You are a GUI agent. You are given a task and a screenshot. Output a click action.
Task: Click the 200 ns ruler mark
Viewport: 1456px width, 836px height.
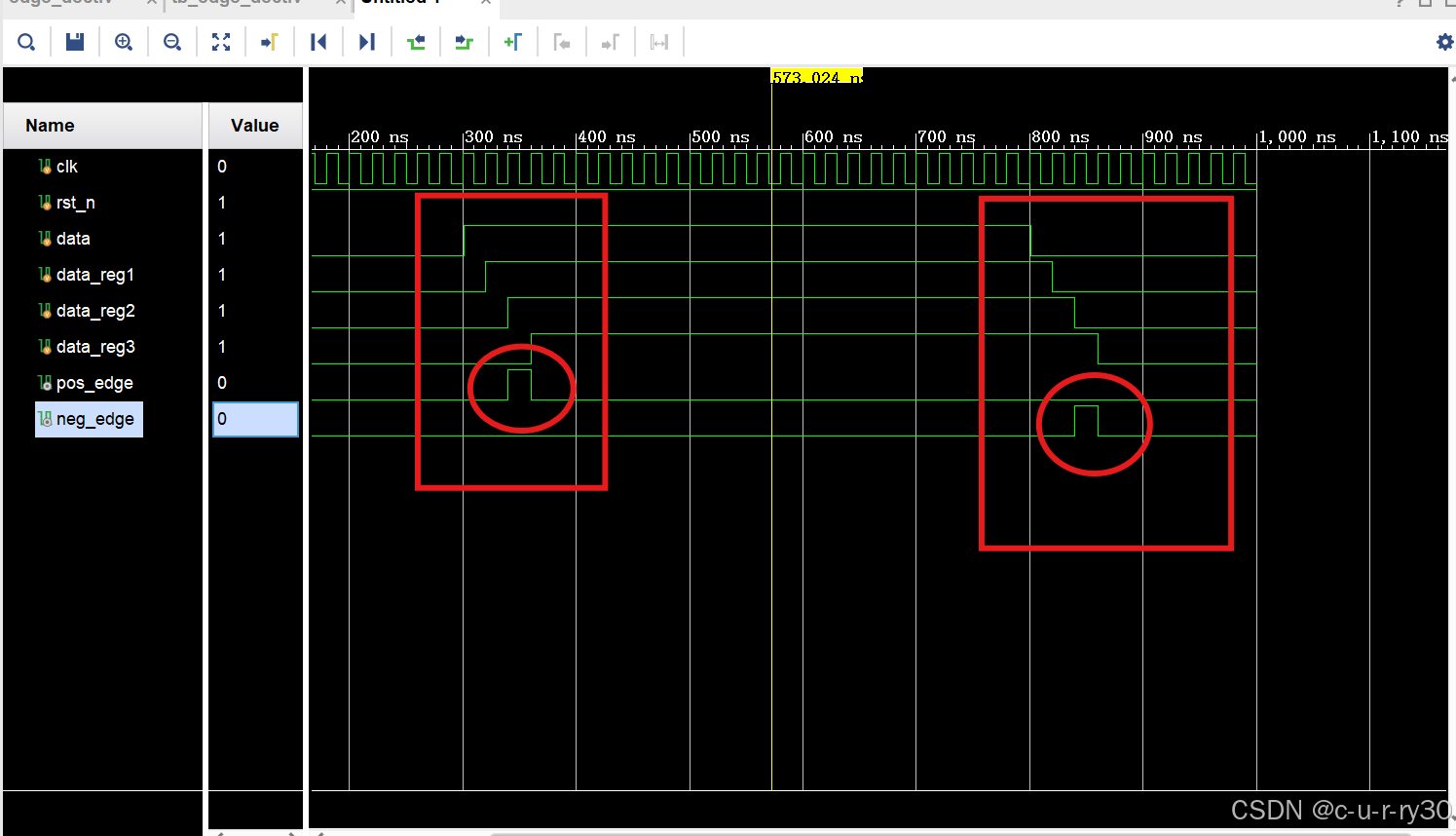(x=380, y=137)
